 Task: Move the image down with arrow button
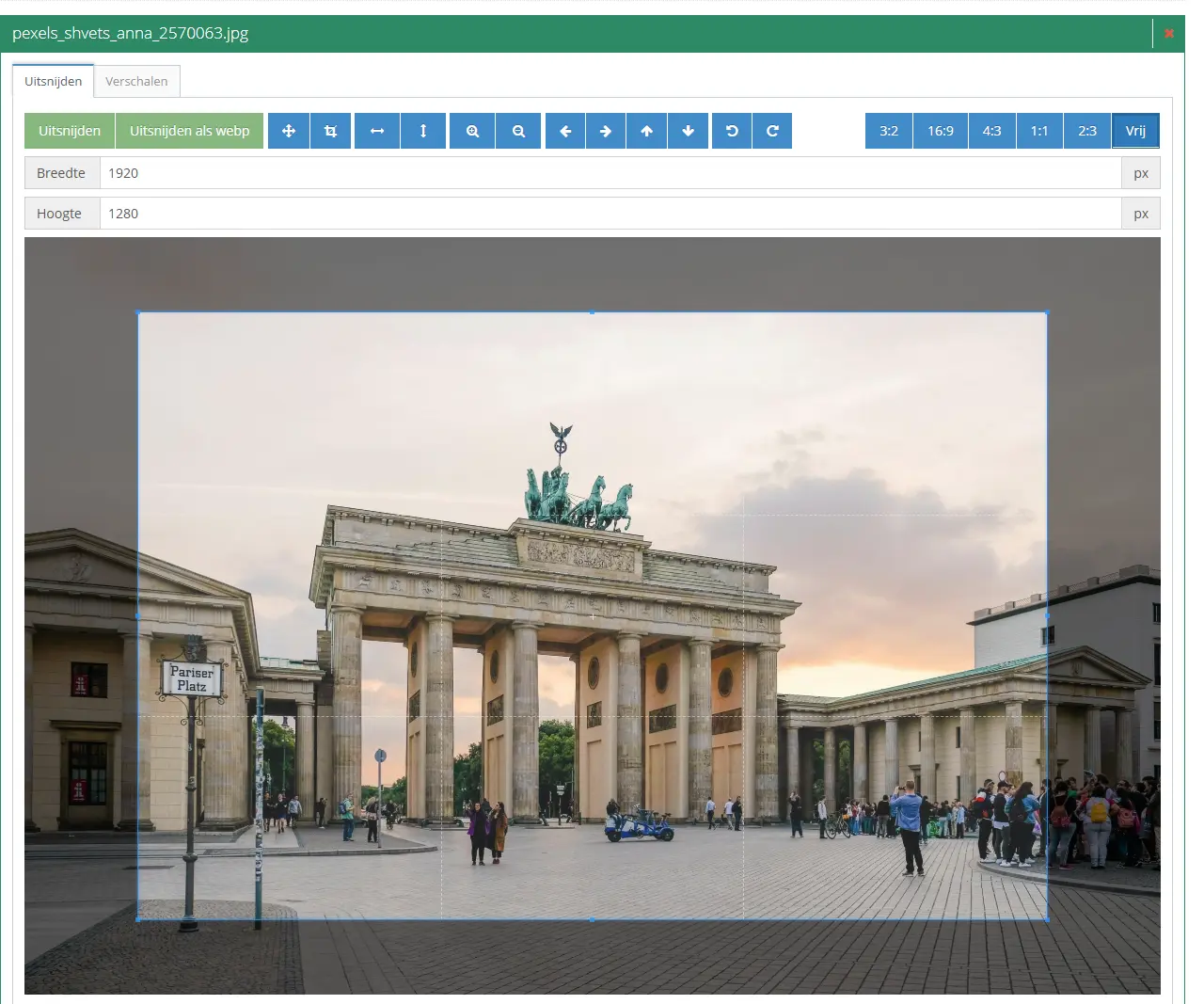689,131
